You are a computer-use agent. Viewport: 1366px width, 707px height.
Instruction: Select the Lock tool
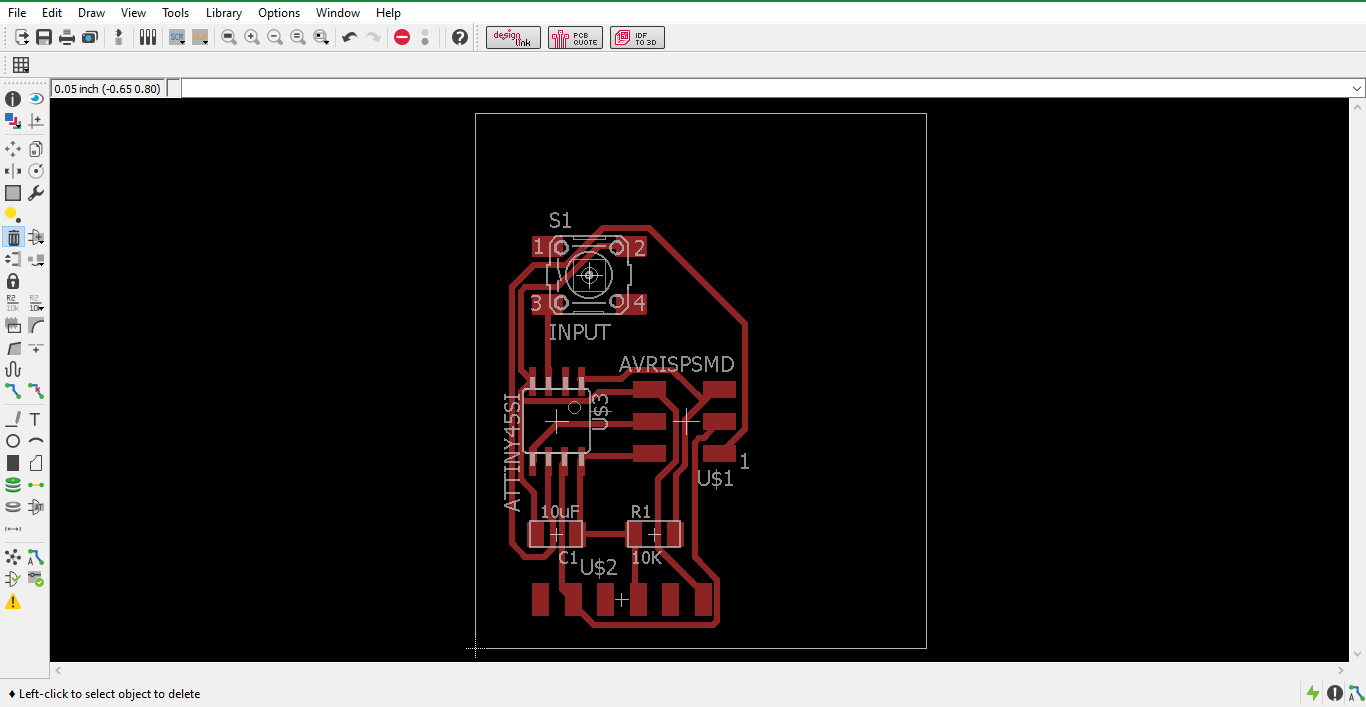click(x=13, y=281)
